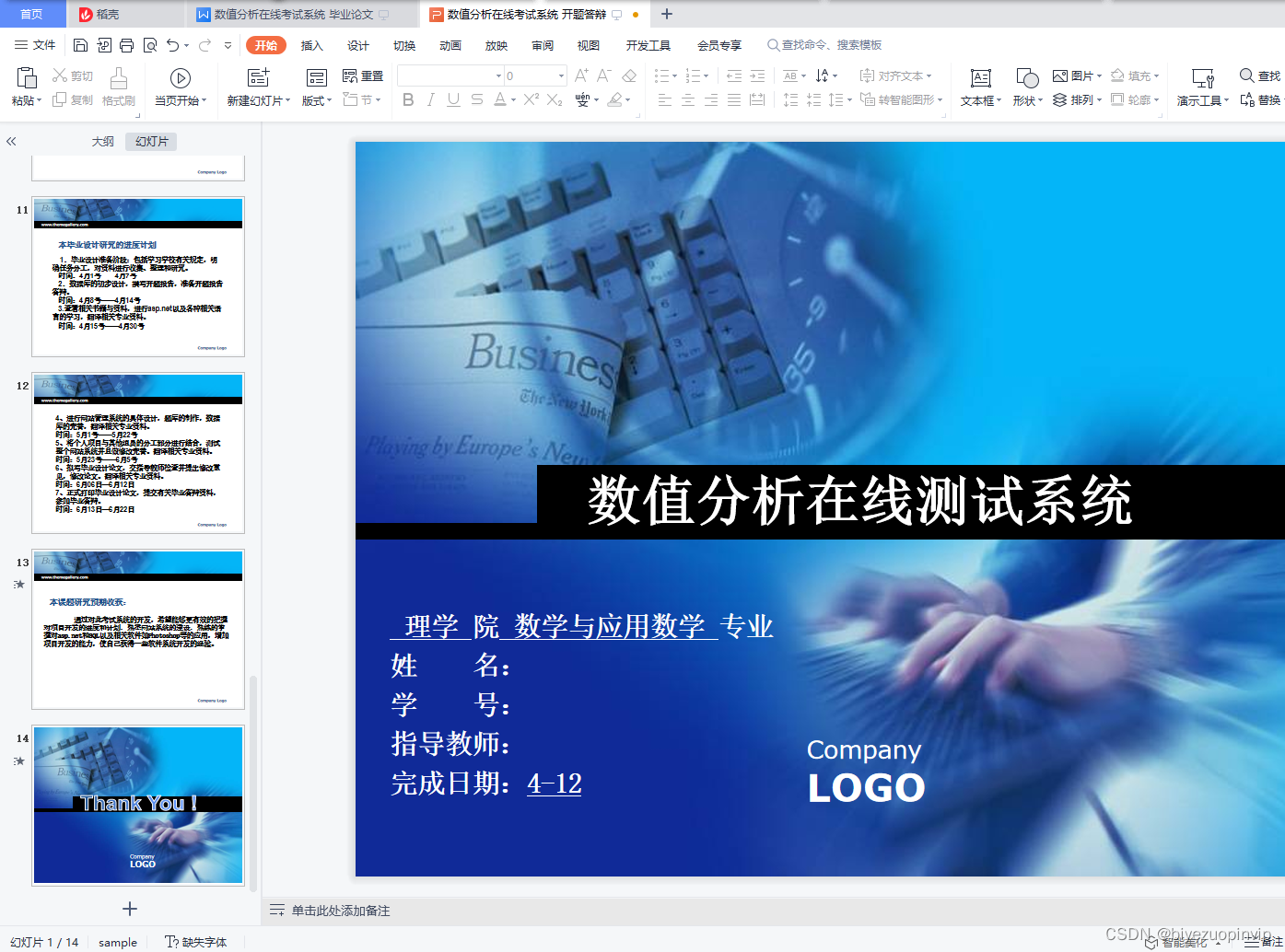Click highlight color marker swatch

click(614, 99)
